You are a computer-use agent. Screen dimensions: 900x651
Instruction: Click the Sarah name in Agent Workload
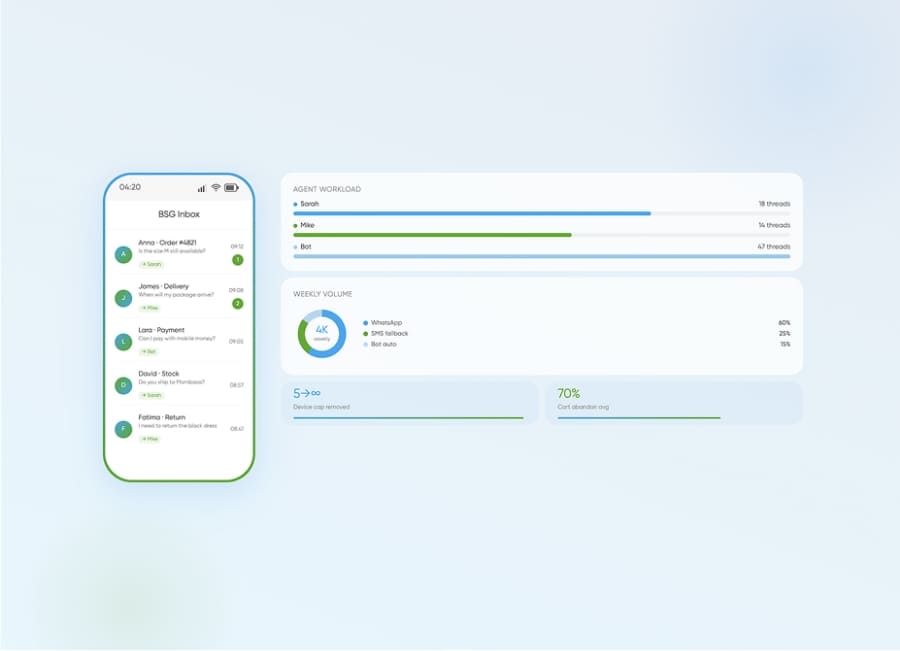(309, 204)
